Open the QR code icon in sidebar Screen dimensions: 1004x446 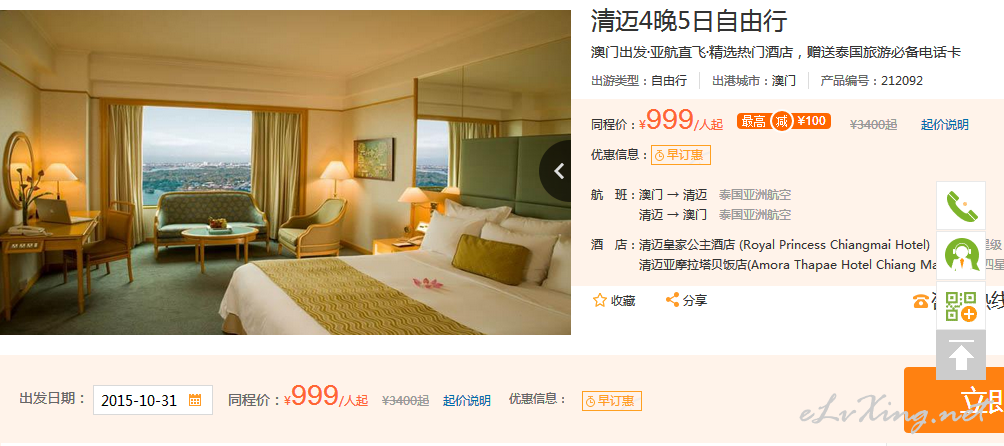click(961, 305)
